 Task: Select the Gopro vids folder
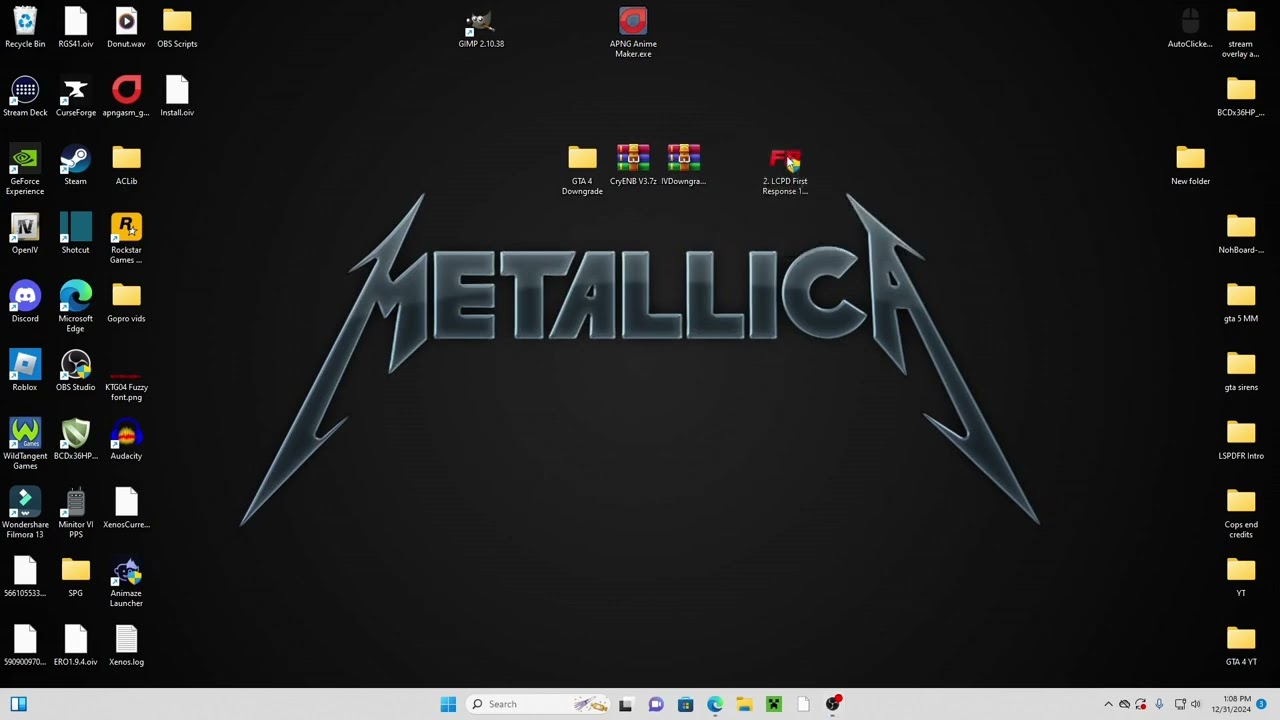[126, 303]
